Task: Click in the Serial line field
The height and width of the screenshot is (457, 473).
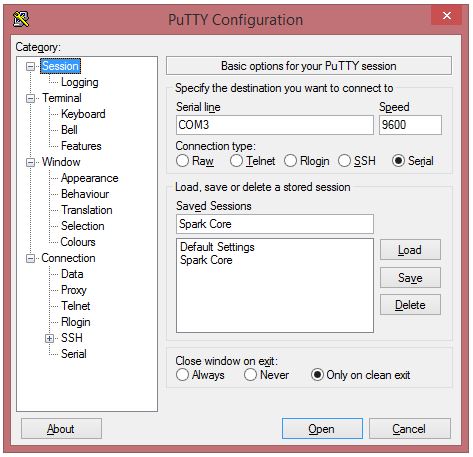Action: click(275, 125)
